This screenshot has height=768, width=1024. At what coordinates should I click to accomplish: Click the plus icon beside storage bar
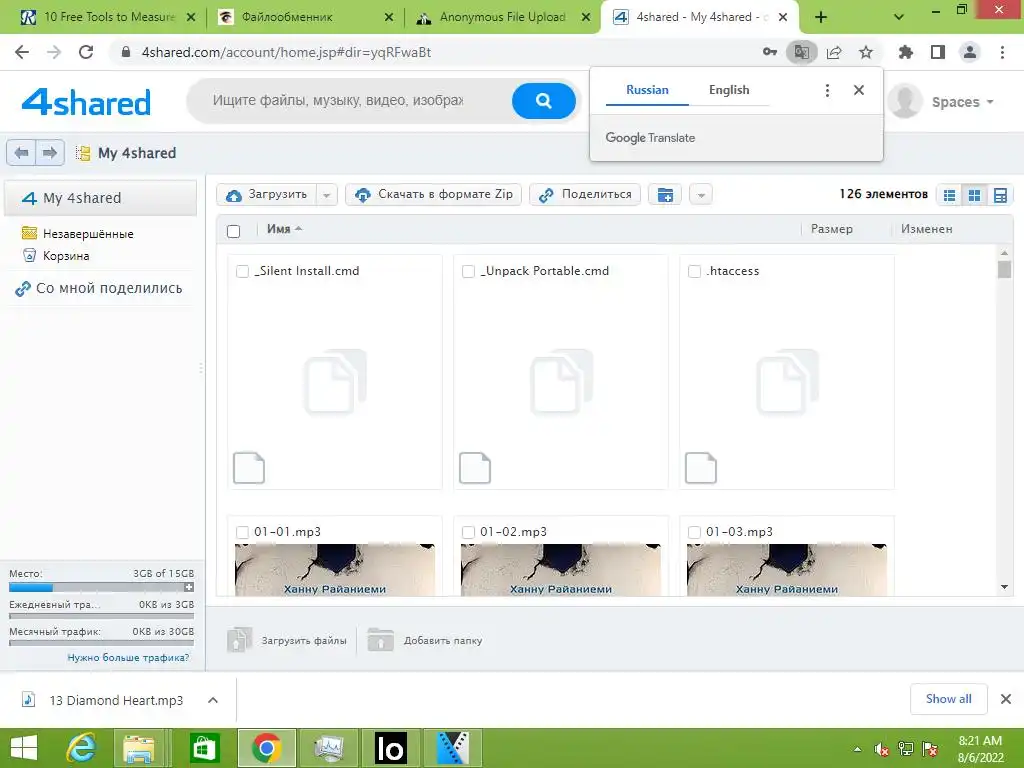(x=189, y=587)
